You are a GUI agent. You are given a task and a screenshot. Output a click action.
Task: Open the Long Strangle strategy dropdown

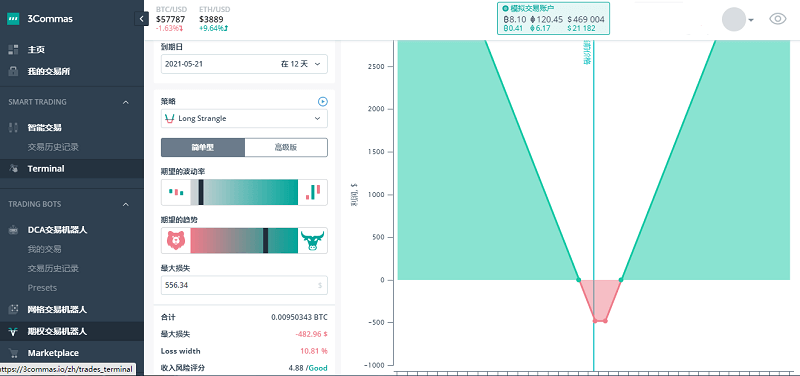click(x=244, y=118)
